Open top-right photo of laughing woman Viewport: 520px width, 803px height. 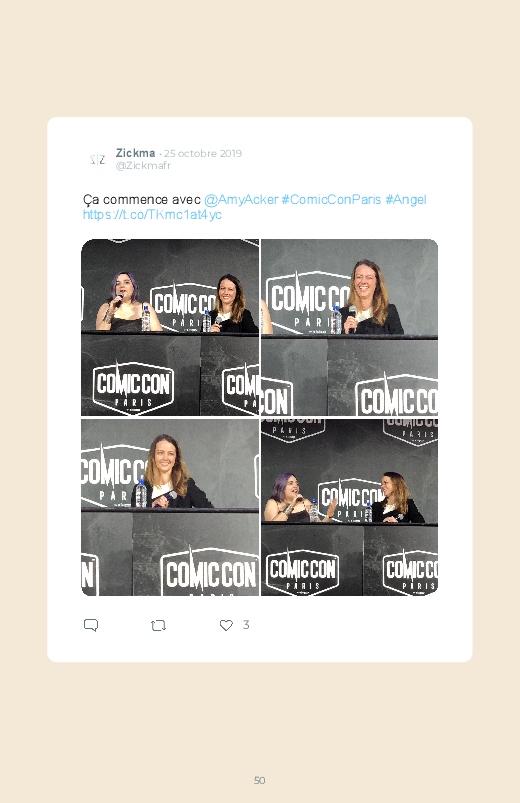pyautogui.click(x=349, y=327)
